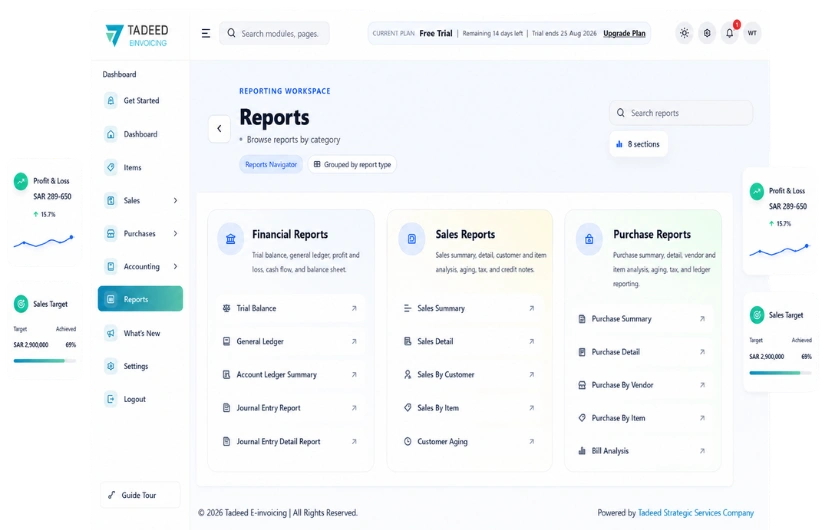Open What's New menu item
The height and width of the screenshot is (530, 836).
140,333
